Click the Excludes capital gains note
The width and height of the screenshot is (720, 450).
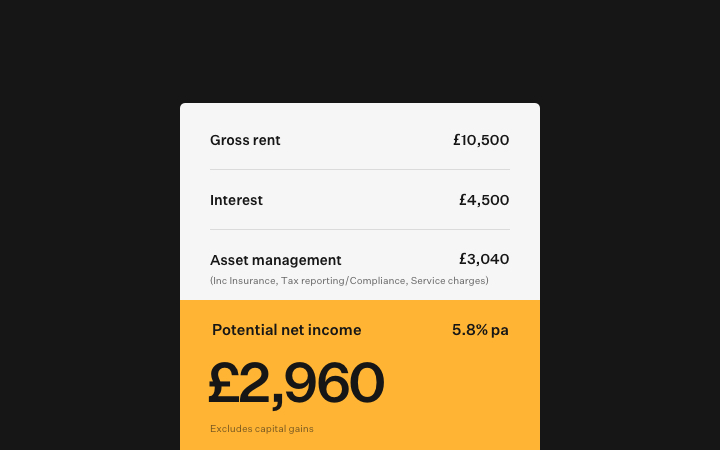pyautogui.click(x=262, y=429)
